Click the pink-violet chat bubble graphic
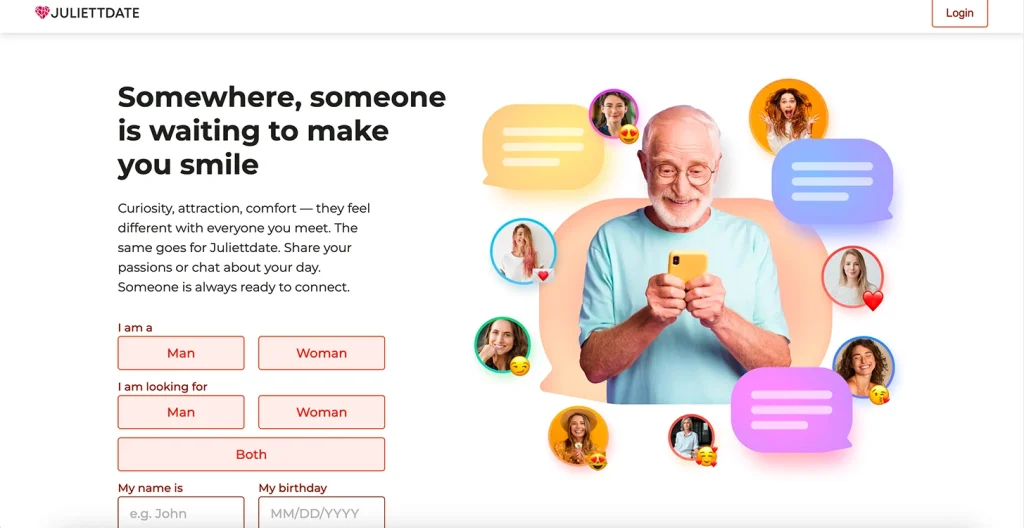 tap(791, 410)
